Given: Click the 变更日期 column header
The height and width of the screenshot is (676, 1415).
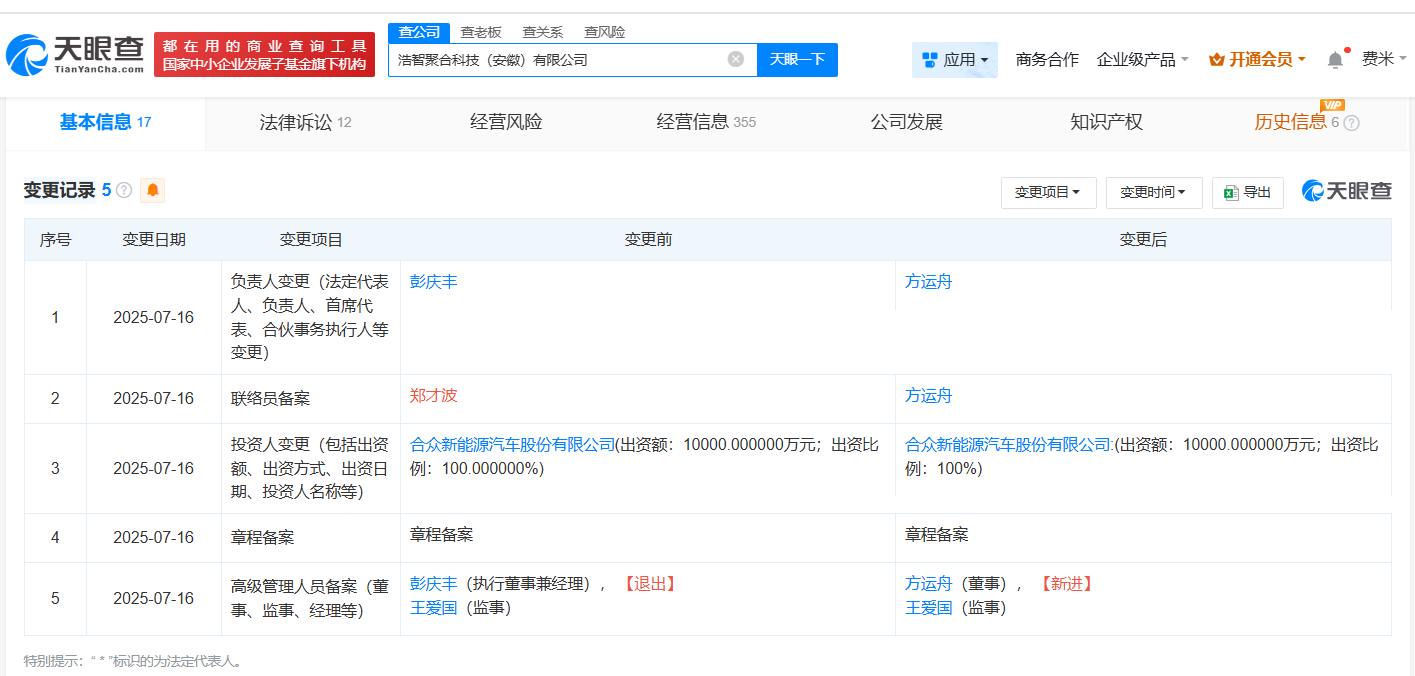Looking at the screenshot, I should tap(154, 240).
